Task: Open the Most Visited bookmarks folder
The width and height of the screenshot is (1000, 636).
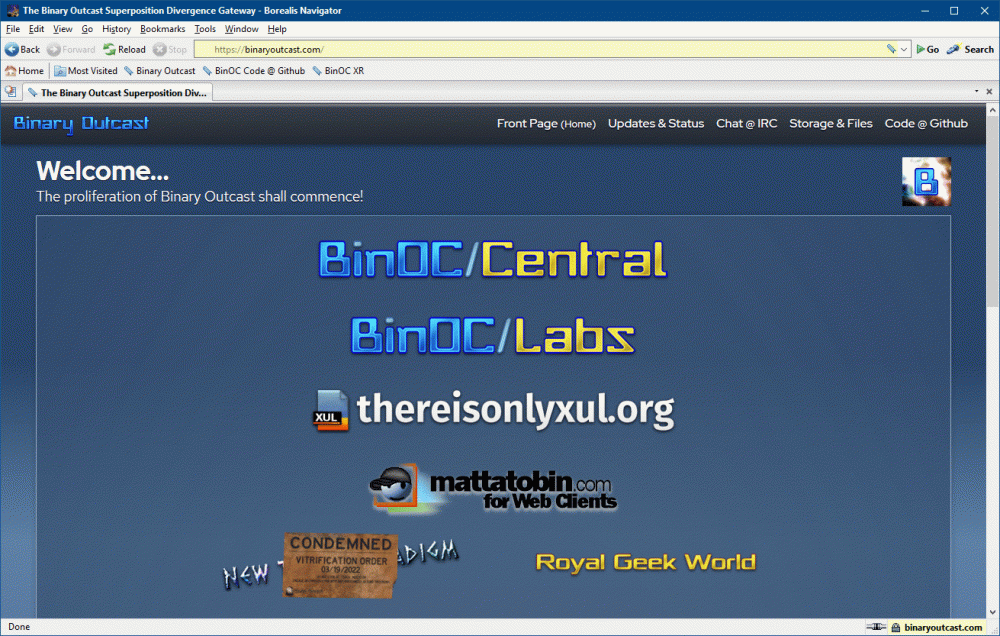Action: pos(86,71)
